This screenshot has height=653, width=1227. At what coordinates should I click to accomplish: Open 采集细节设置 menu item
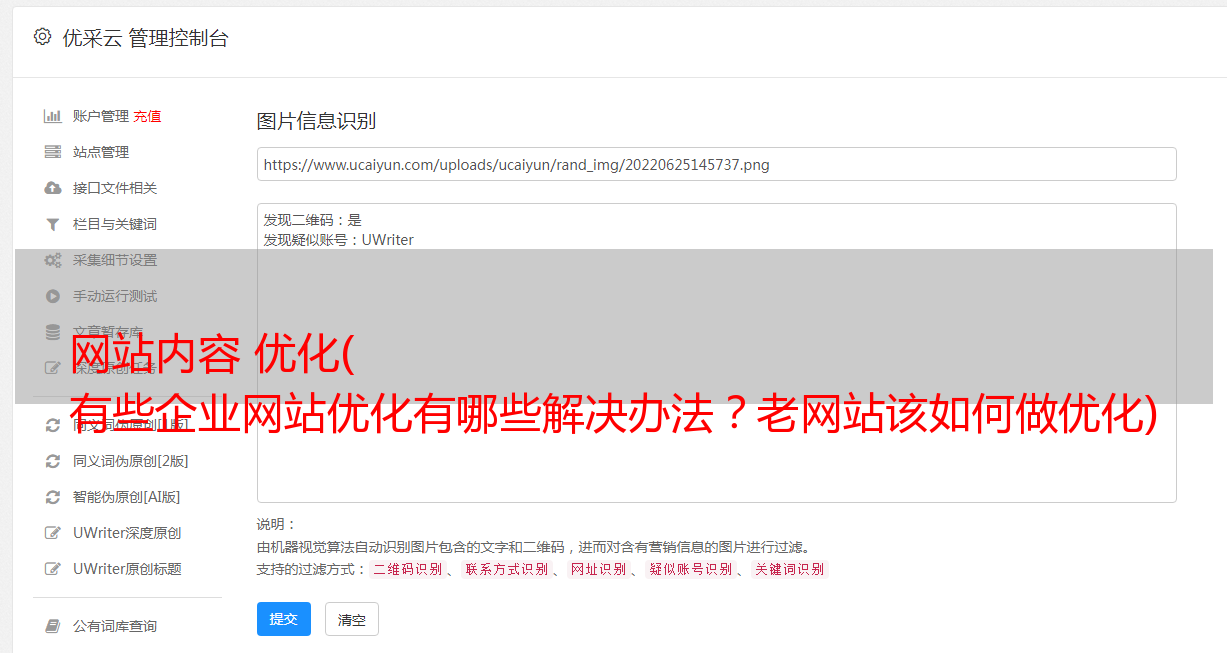click(115, 260)
